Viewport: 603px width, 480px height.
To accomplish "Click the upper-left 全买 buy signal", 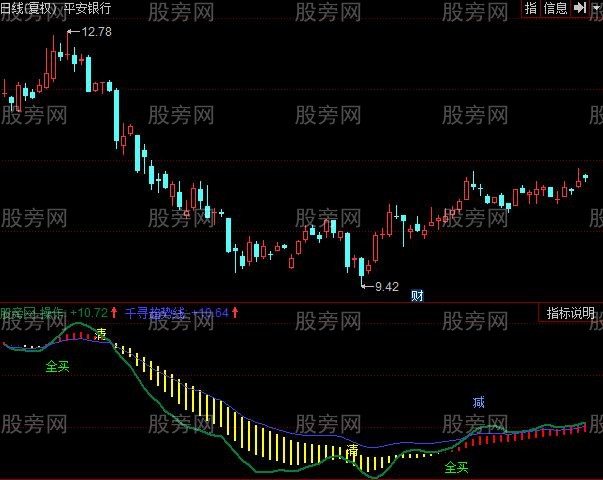I will pyautogui.click(x=57, y=367).
